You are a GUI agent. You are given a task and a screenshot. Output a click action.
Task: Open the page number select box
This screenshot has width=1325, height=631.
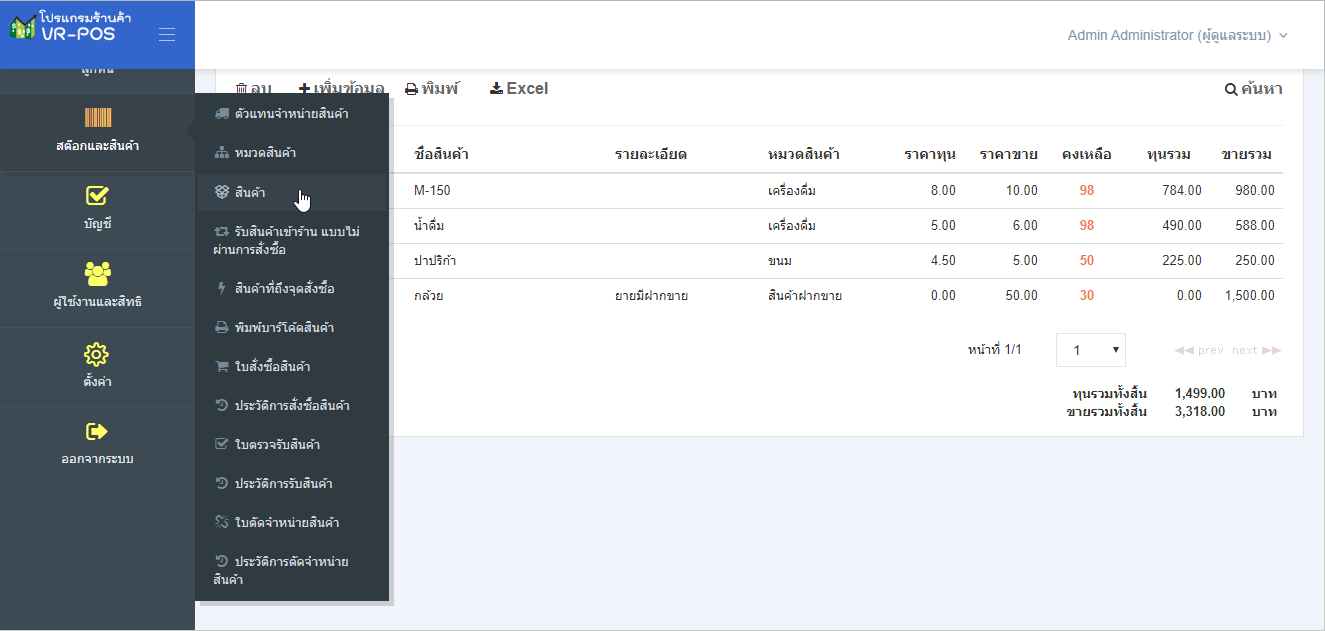[x=1091, y=350]
